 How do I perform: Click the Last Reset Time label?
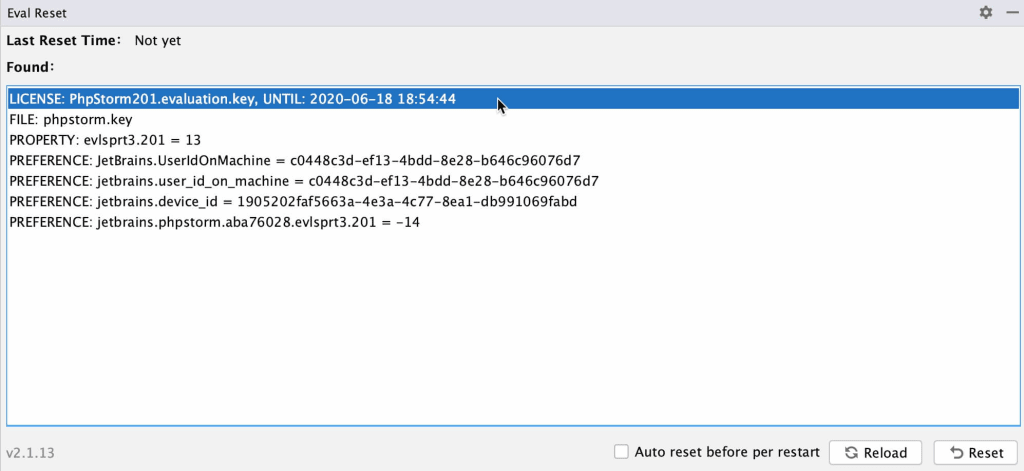coord(64,41)
